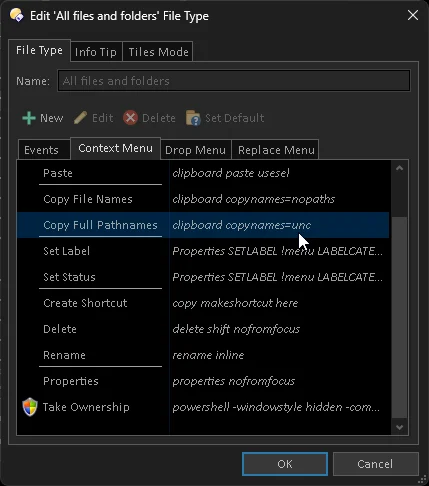Click the pencil Edit icon
The width and height of the screenshot is (429, 486).
pos(80,118)
